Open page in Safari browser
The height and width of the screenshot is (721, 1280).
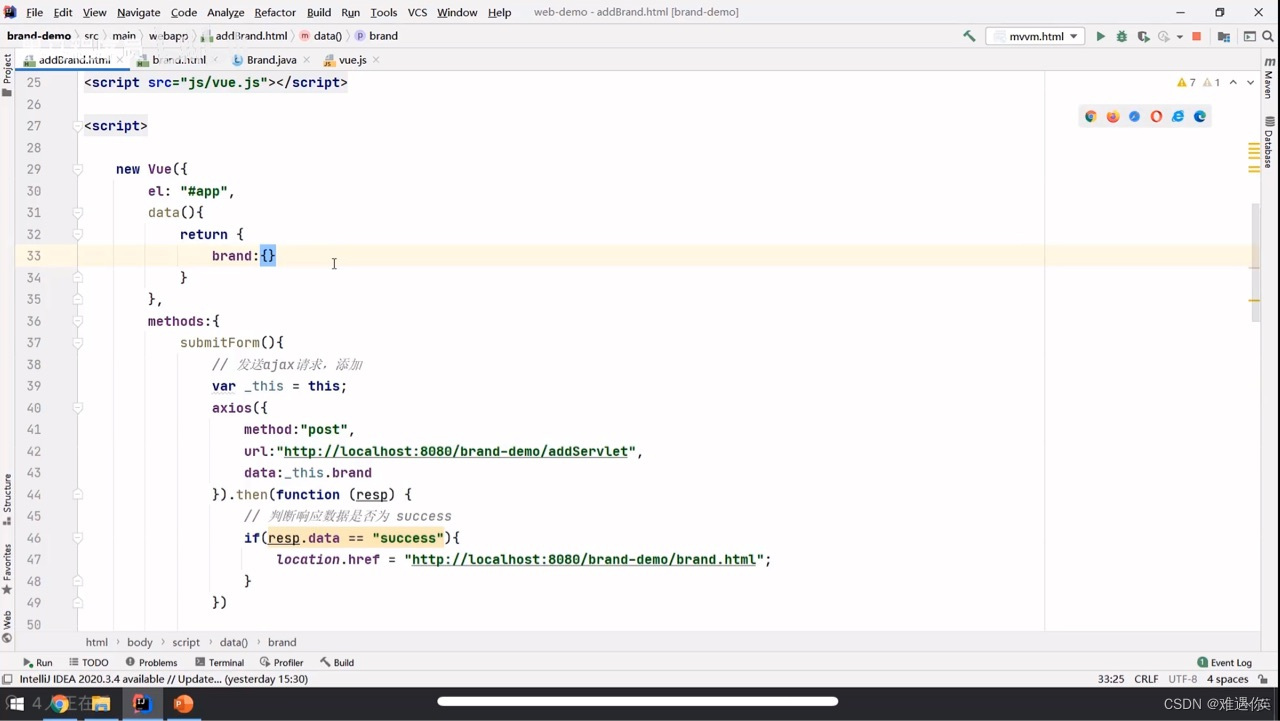tap(1134, 116)
